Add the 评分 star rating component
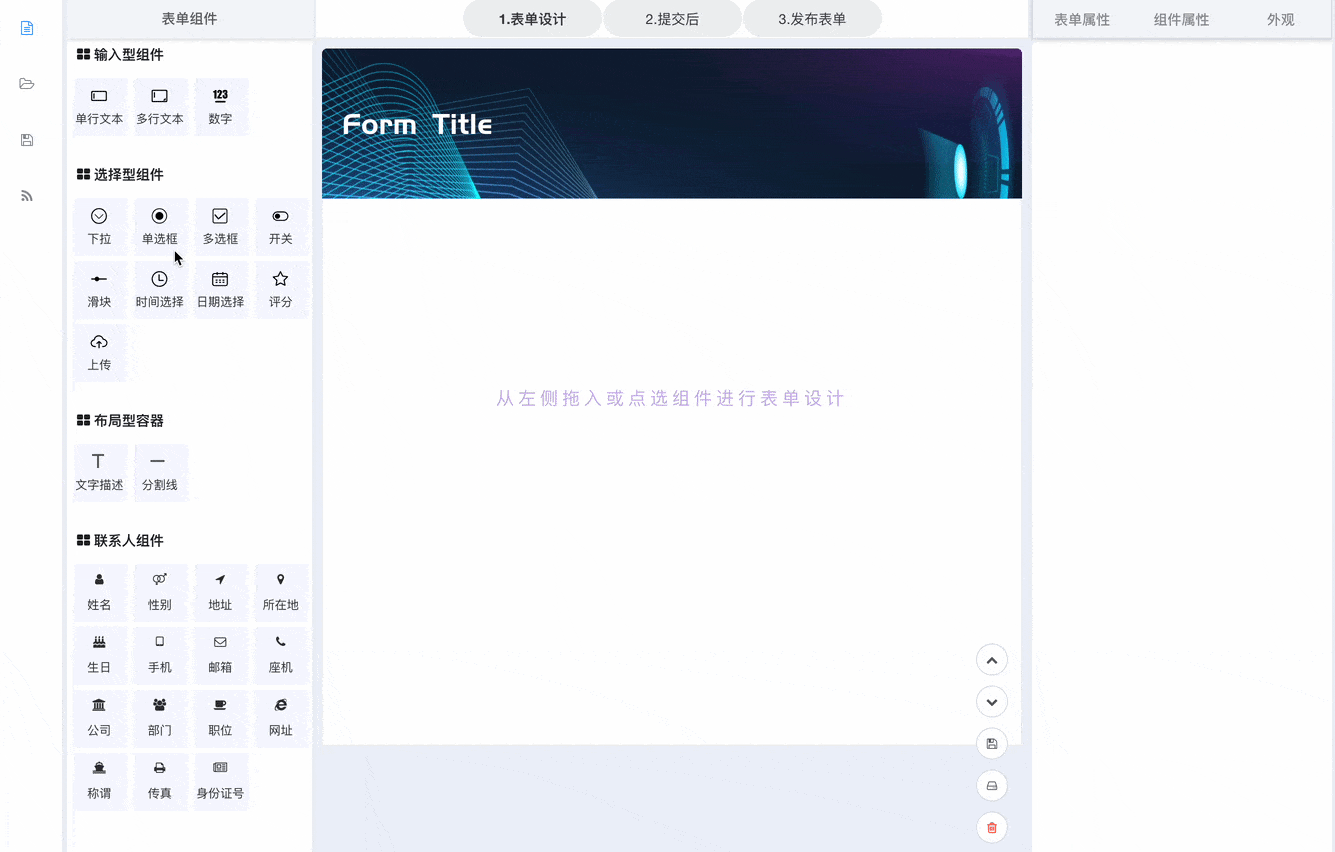 [281, 289]
